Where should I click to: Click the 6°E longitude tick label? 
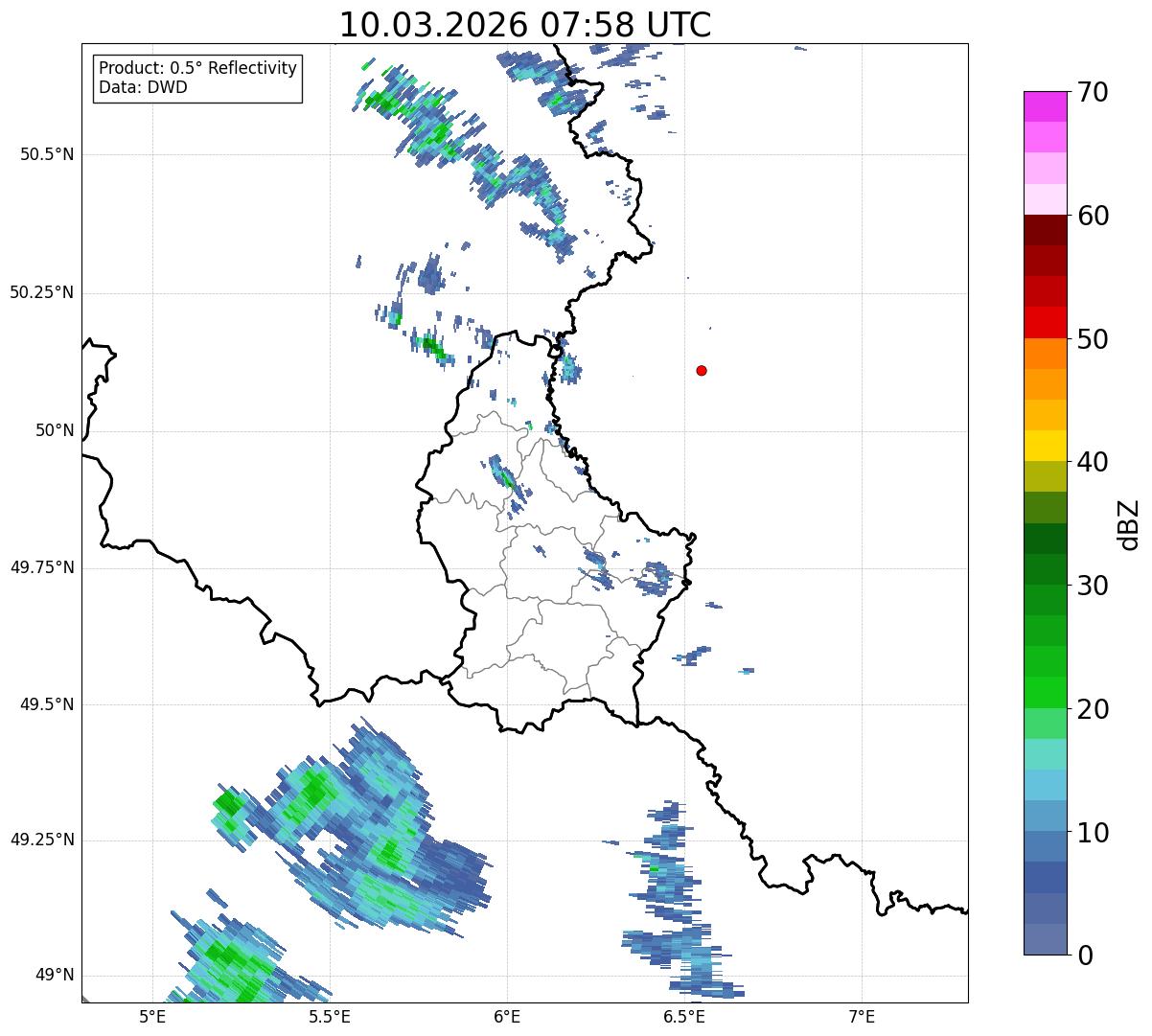(507, 1016)
